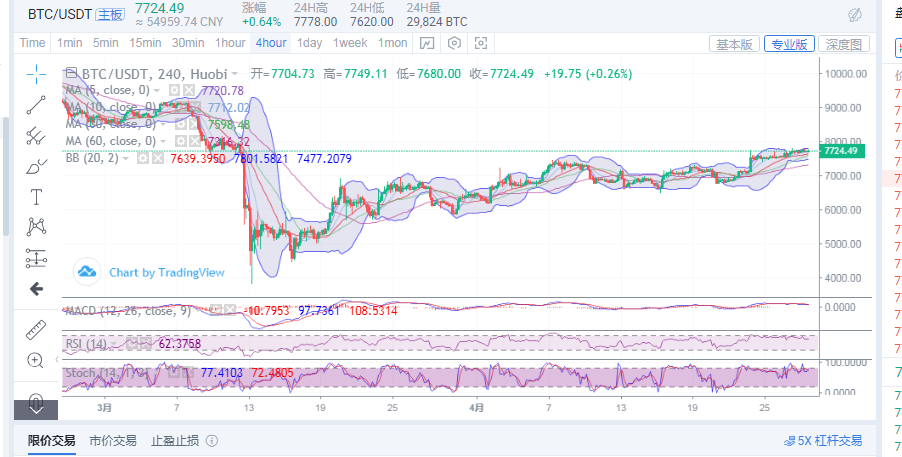Click the zoom-in magnifier tool
This screenshot has width=902, height=457.
tap(36, 360)
